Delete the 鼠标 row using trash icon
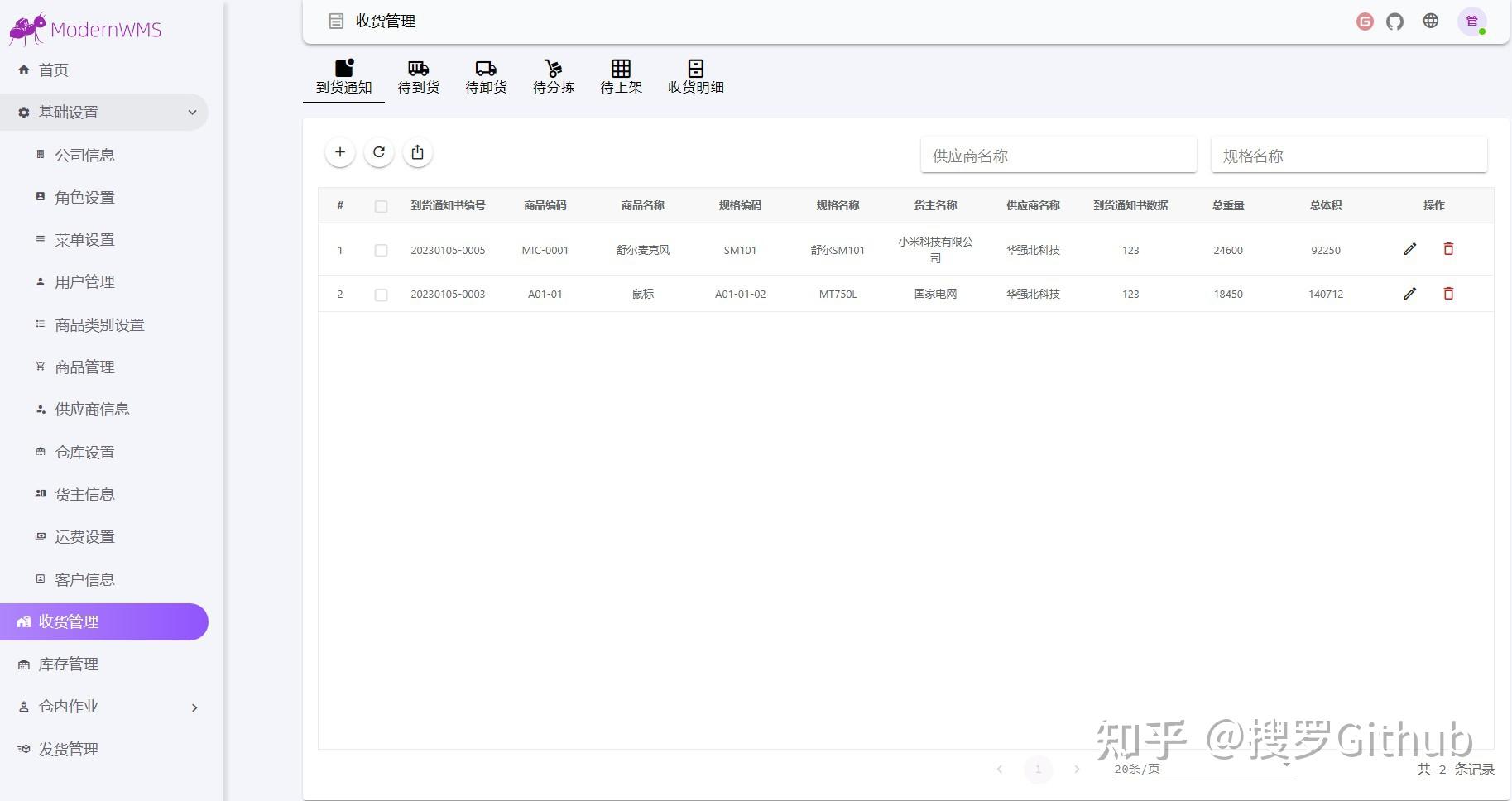Image resolution: width=1512 pixels, height=801 pixels. tap(1448, 293)
